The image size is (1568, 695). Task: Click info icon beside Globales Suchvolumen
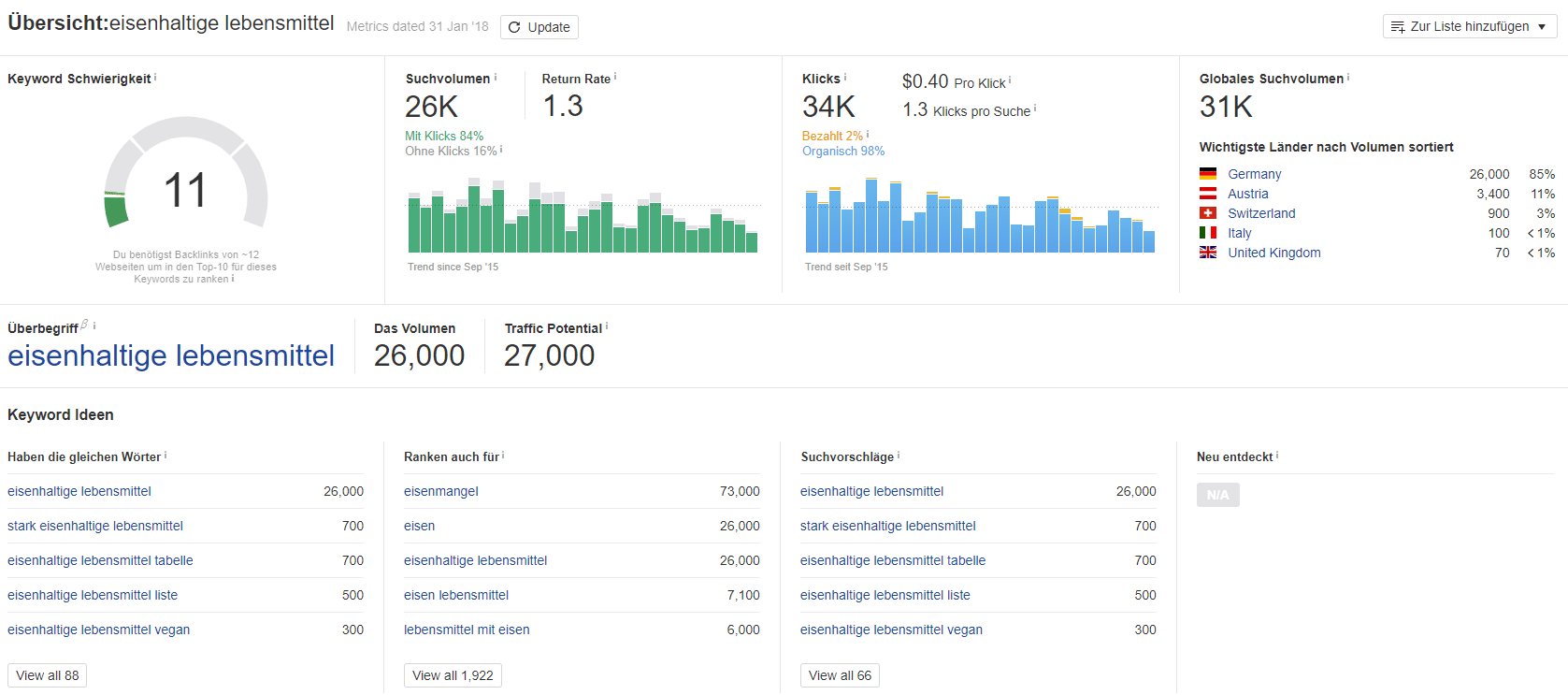[1348, 78]
